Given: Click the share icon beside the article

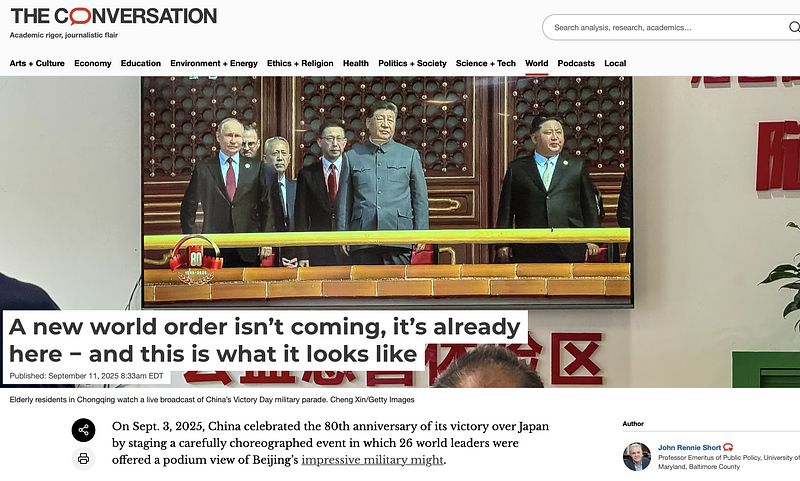Looking at the screenshot, I should pyautogui.click(x=83, y=430).
